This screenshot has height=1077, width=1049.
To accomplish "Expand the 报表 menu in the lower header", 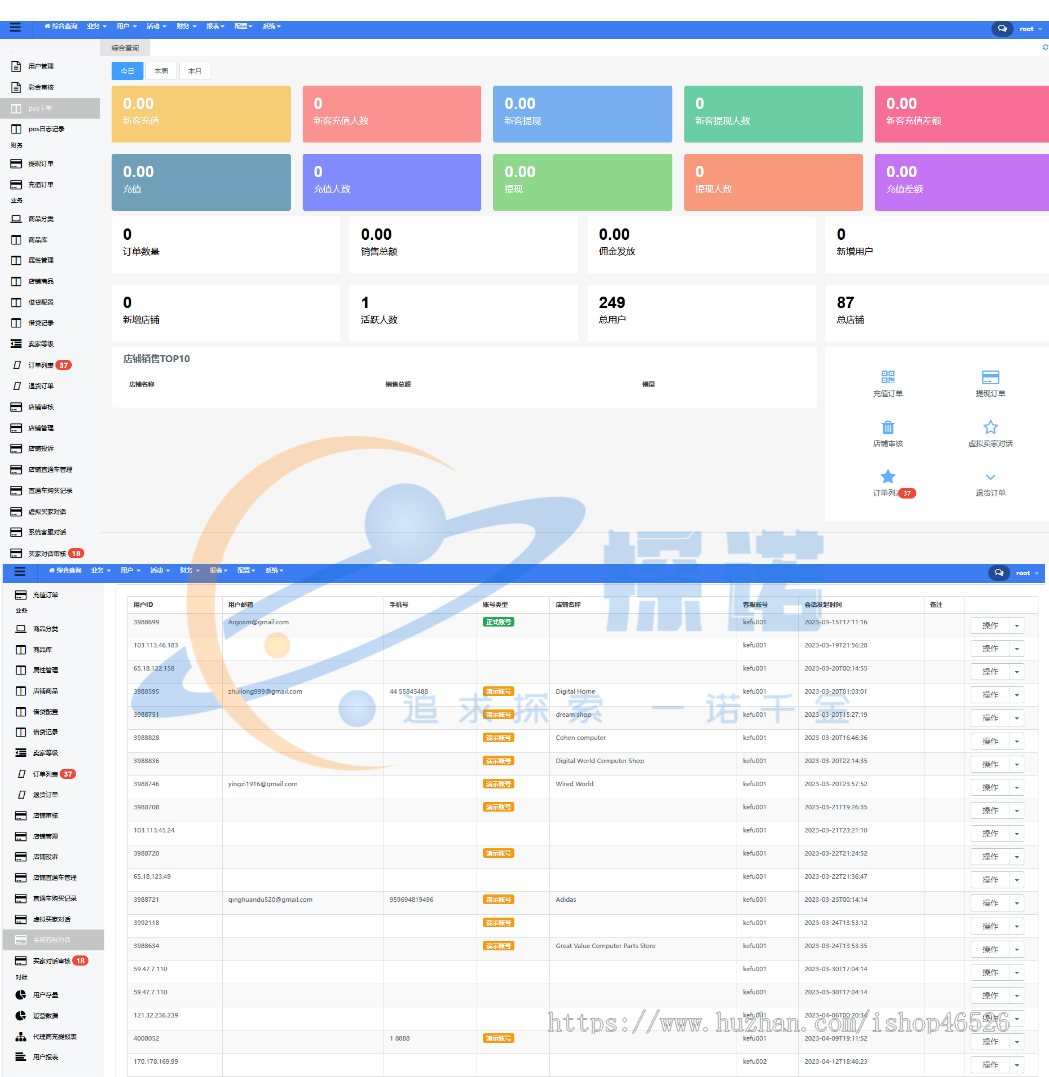I will 218,571.
